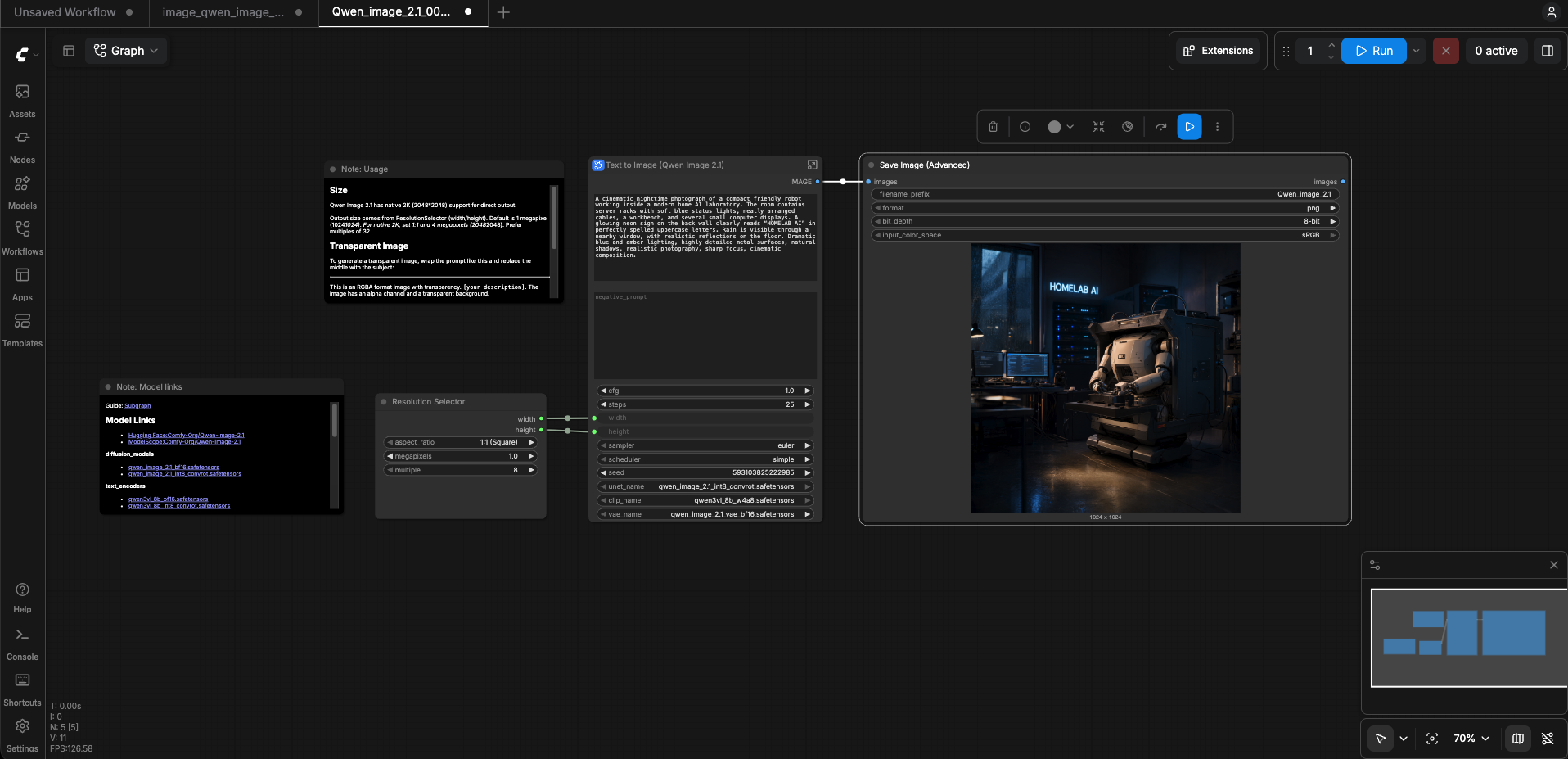Open the ComfyUI logo menu dropdown
1568x759 pixels.
pos(27,54)
